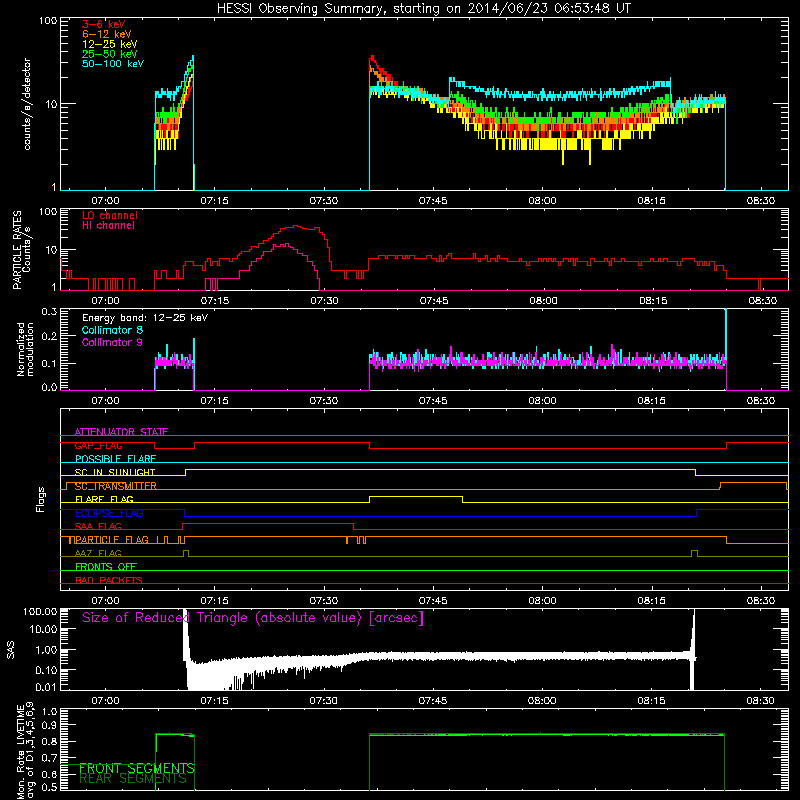800x800 pixels.
Task: Pick the 25-50 keV legend label
Action: point(110,54)
